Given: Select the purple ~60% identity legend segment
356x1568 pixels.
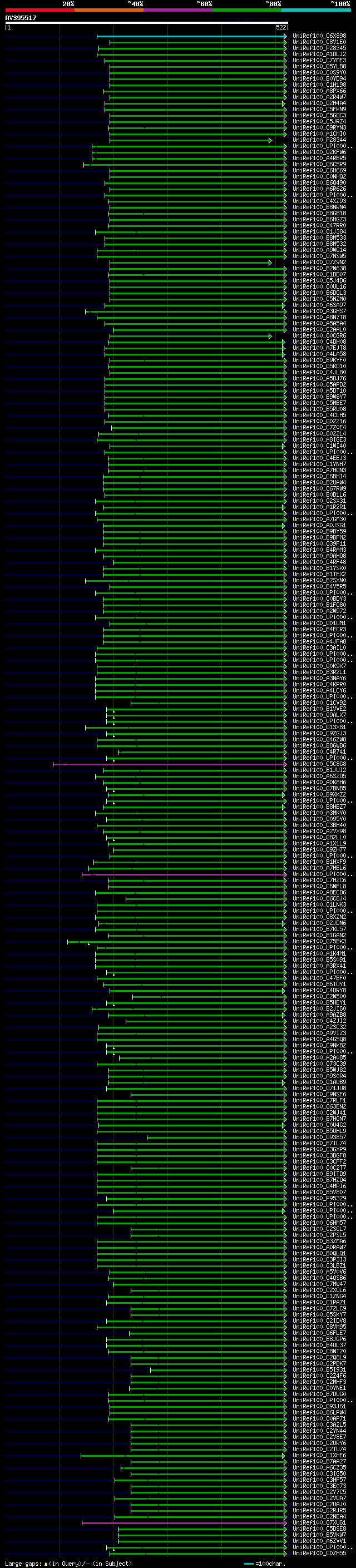Looking at the screenshot, I should (177, 10).
